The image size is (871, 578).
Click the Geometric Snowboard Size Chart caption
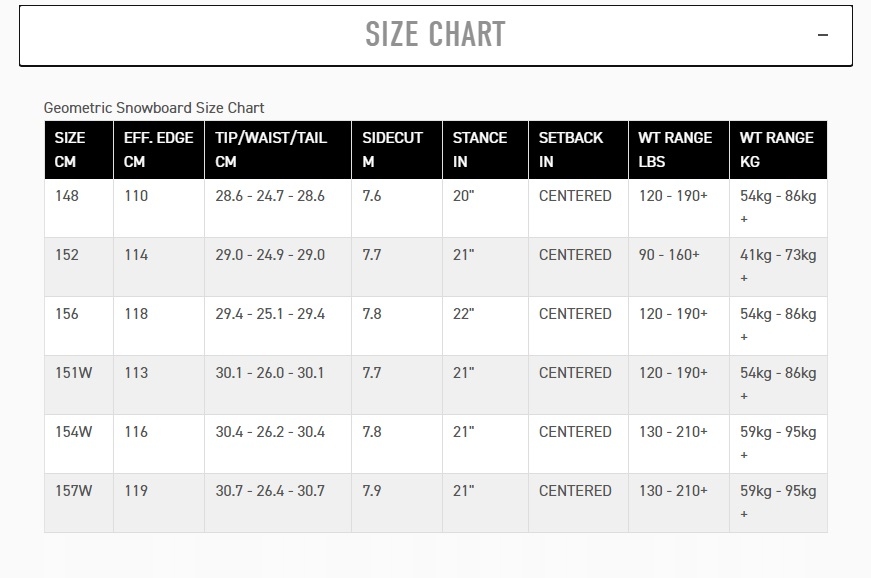point(154,108)
